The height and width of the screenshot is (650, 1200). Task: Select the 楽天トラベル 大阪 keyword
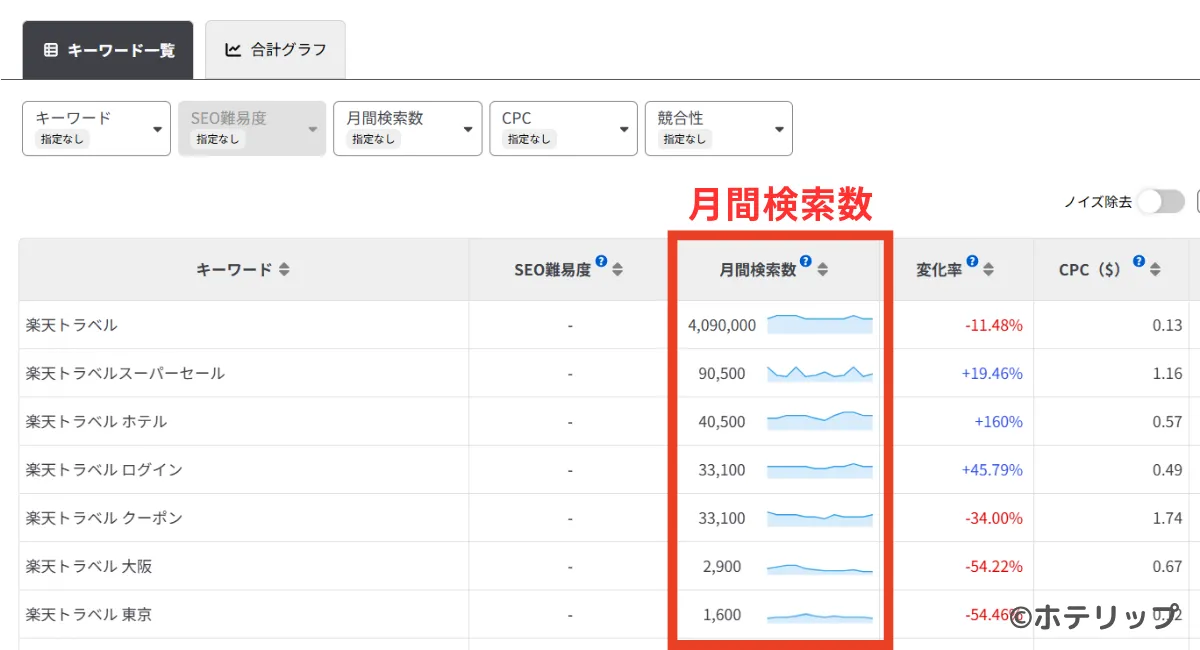tap(88, 566)
